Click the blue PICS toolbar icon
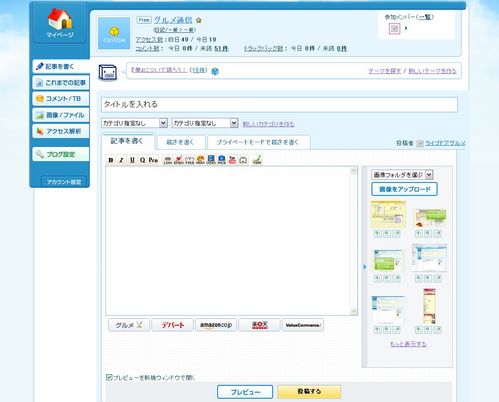 222,160
